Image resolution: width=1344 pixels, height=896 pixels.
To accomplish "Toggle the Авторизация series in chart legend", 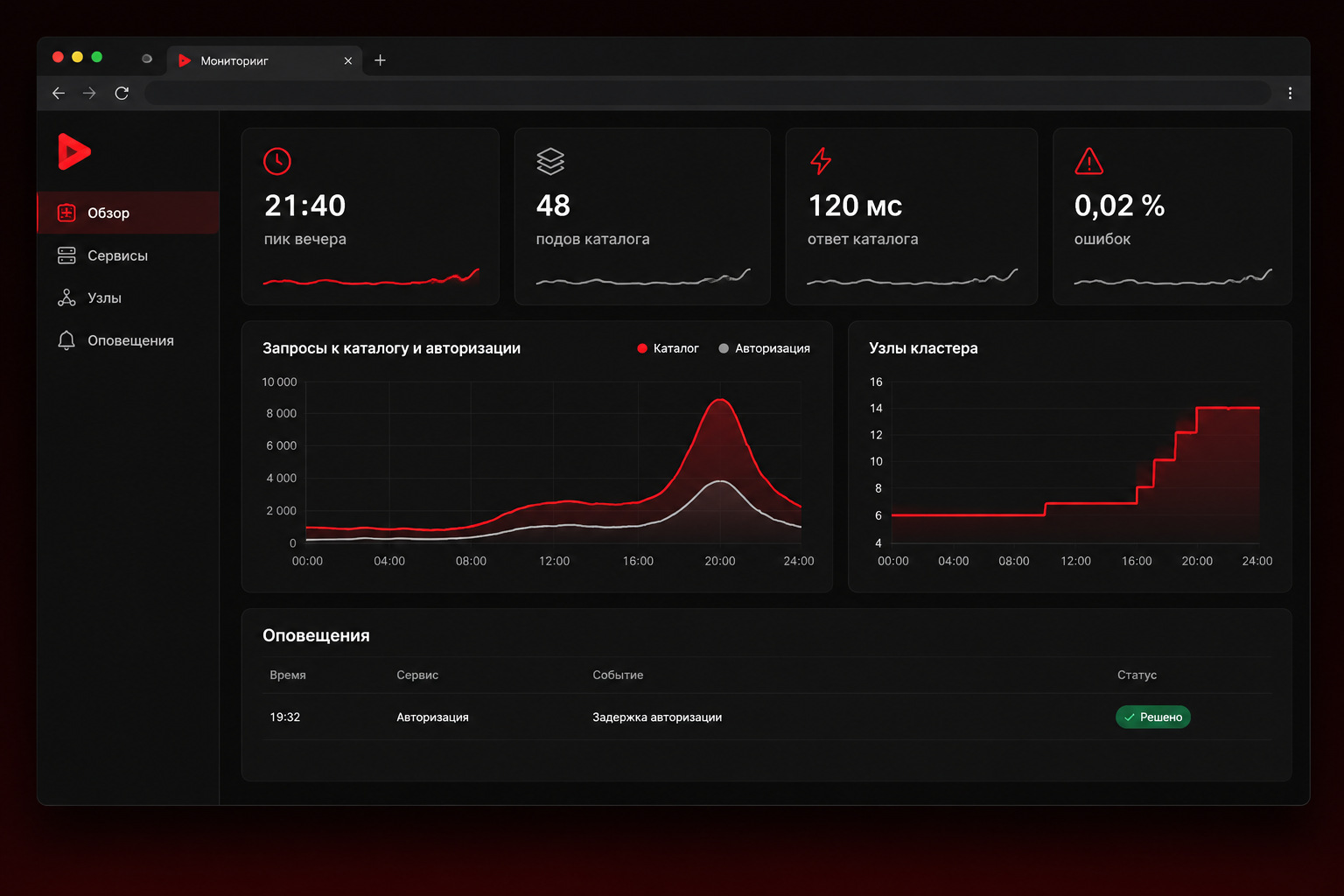I will pos(764,348).
